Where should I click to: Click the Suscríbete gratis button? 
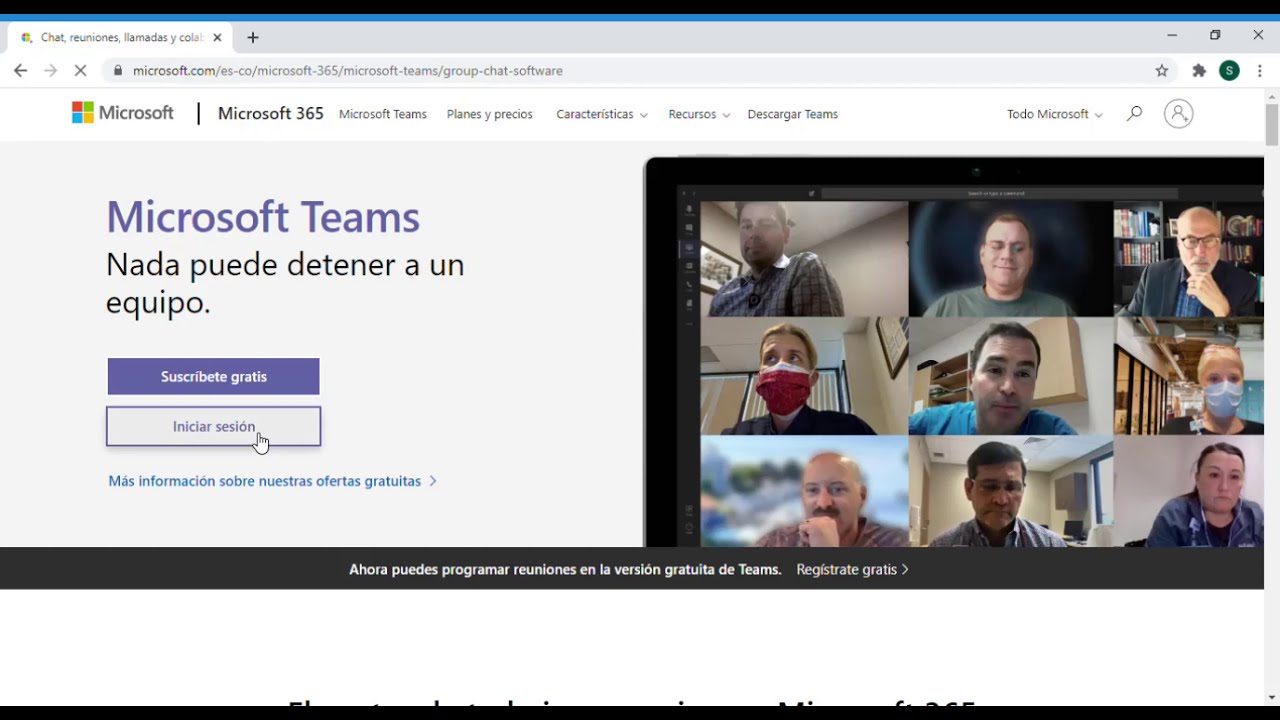pyautogui.click(x=214, y=376)
